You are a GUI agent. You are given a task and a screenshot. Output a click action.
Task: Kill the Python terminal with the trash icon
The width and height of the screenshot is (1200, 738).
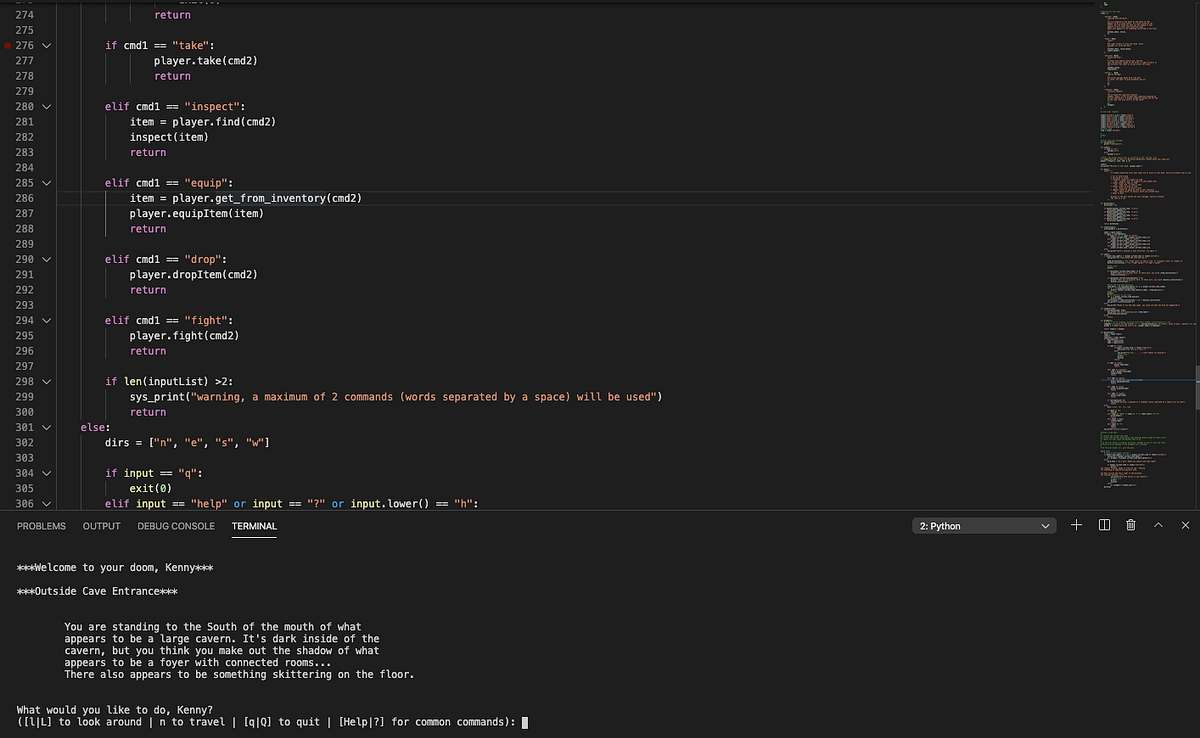[x=1130, y=524]
